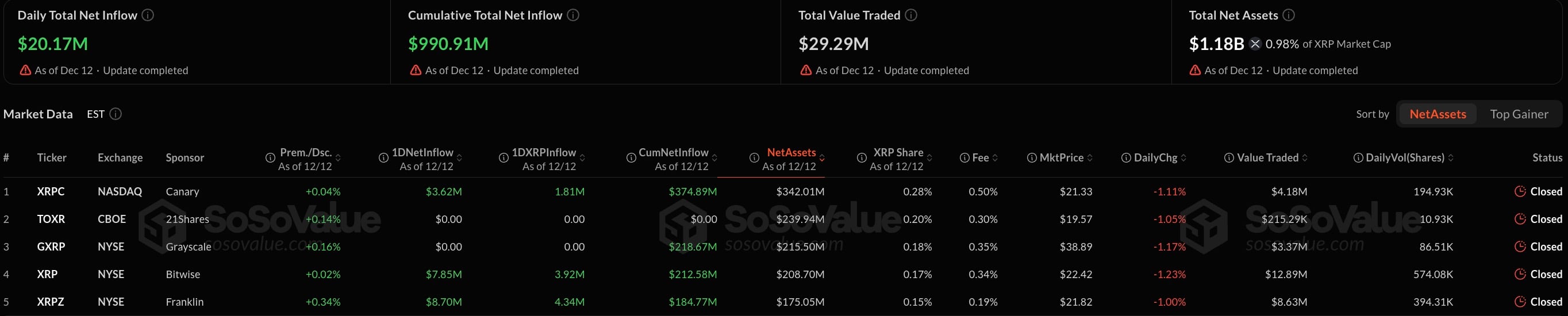Sort by Fee column arrows
The height and width of the screenshot is (316, 1568).
click(x=995, y=157)
